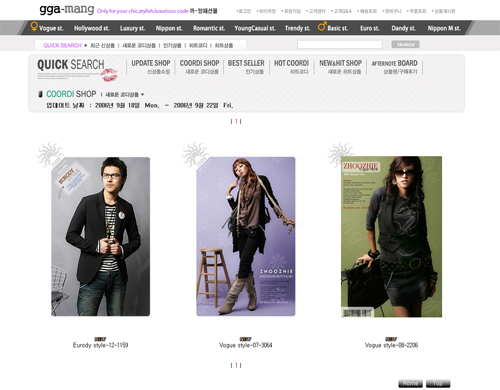This screenshot has width=500, height=390.
Task: Click the Top button at the bottom
Action: (438, 383)
